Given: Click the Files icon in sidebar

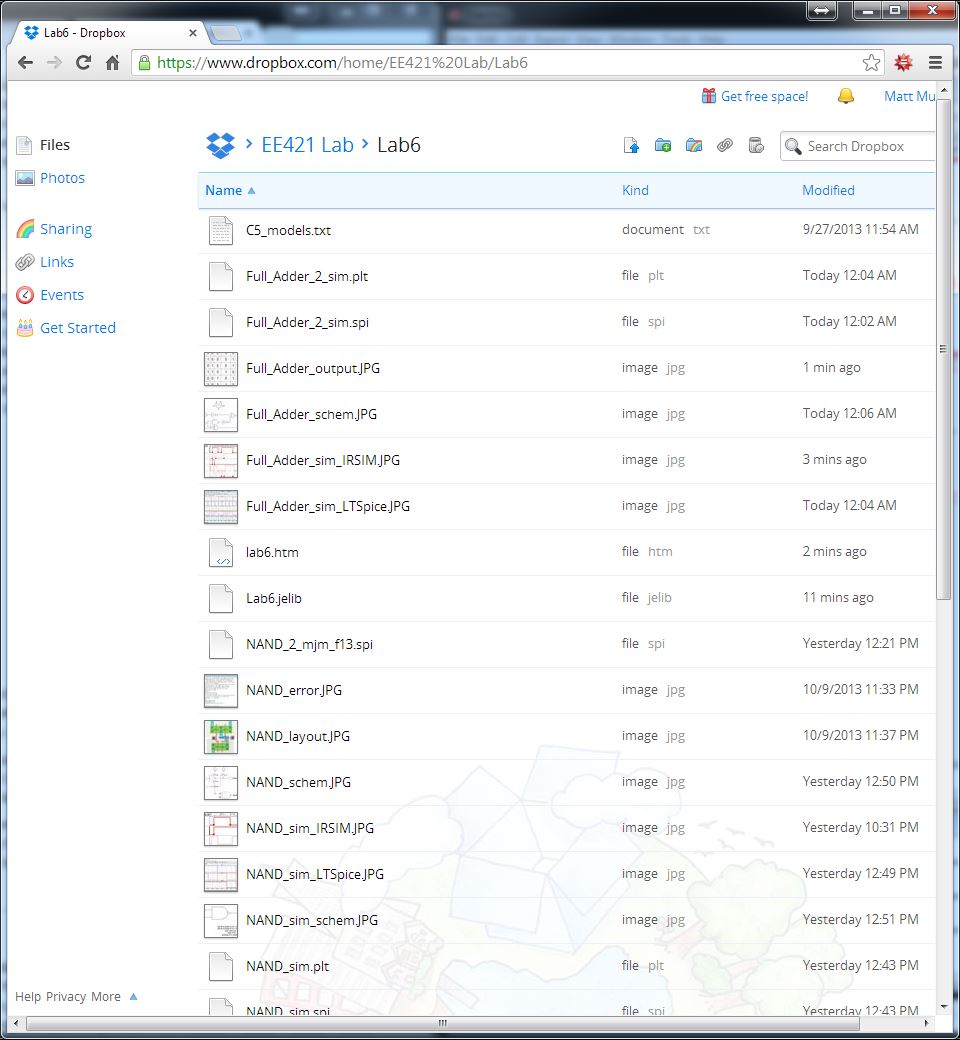Looking at the screenshot, I should click(x=24, y=145).
